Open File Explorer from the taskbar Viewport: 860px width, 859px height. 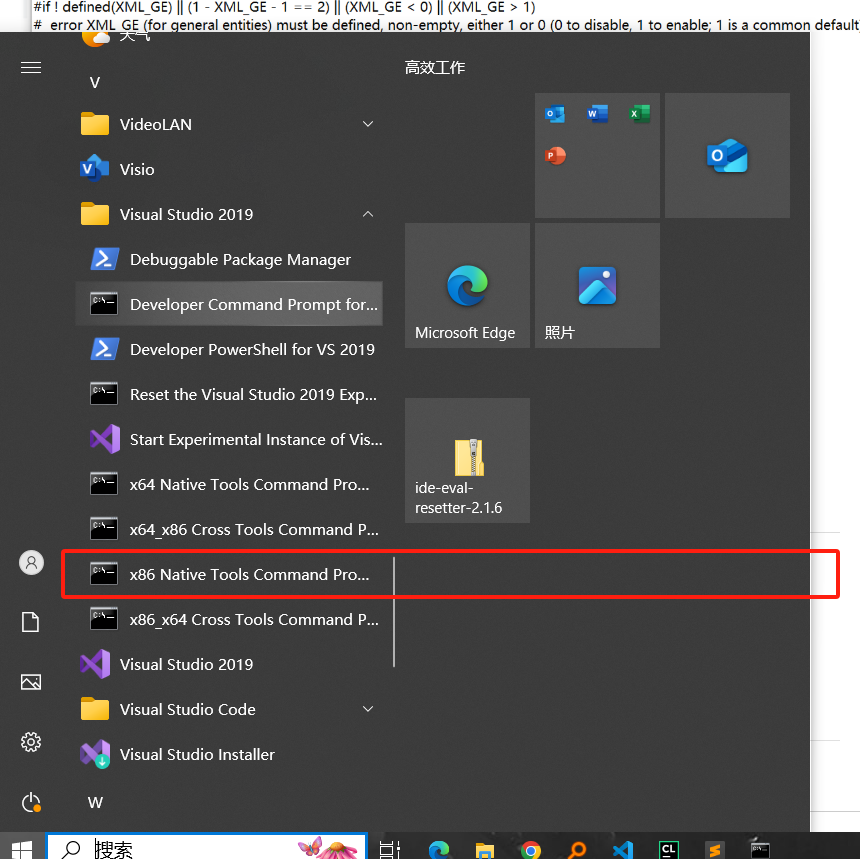pyautogui.click(x=485, y=850)
